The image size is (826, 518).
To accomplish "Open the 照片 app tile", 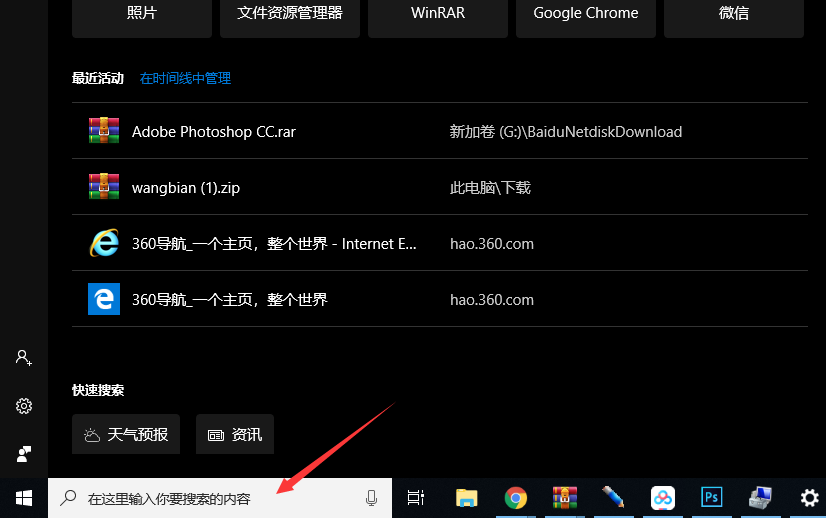I will point(142,14).
